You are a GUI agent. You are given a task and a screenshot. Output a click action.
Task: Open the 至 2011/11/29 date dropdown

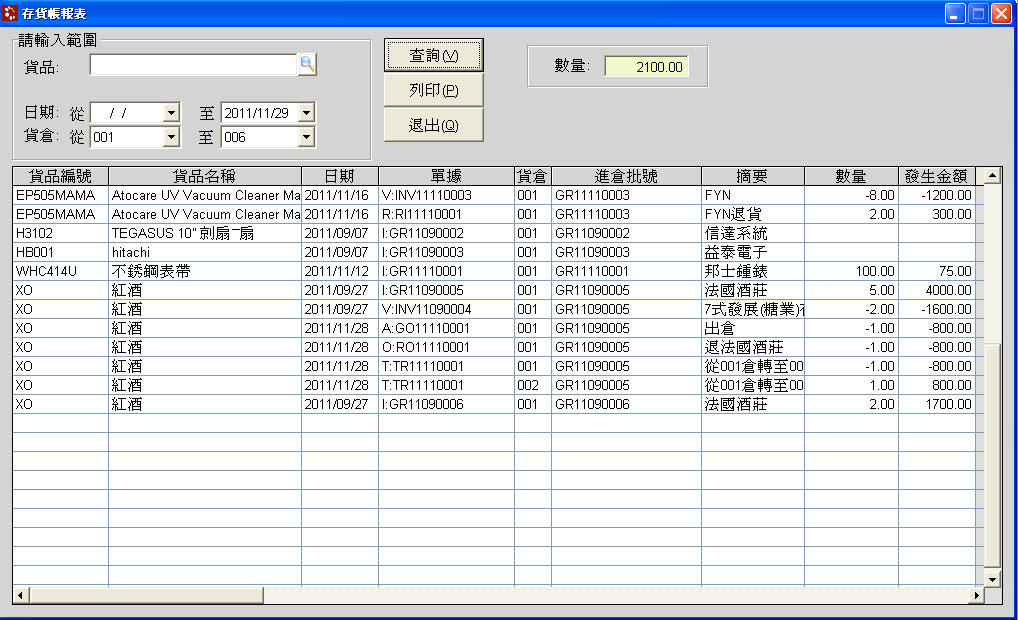[x=306, y=113]
